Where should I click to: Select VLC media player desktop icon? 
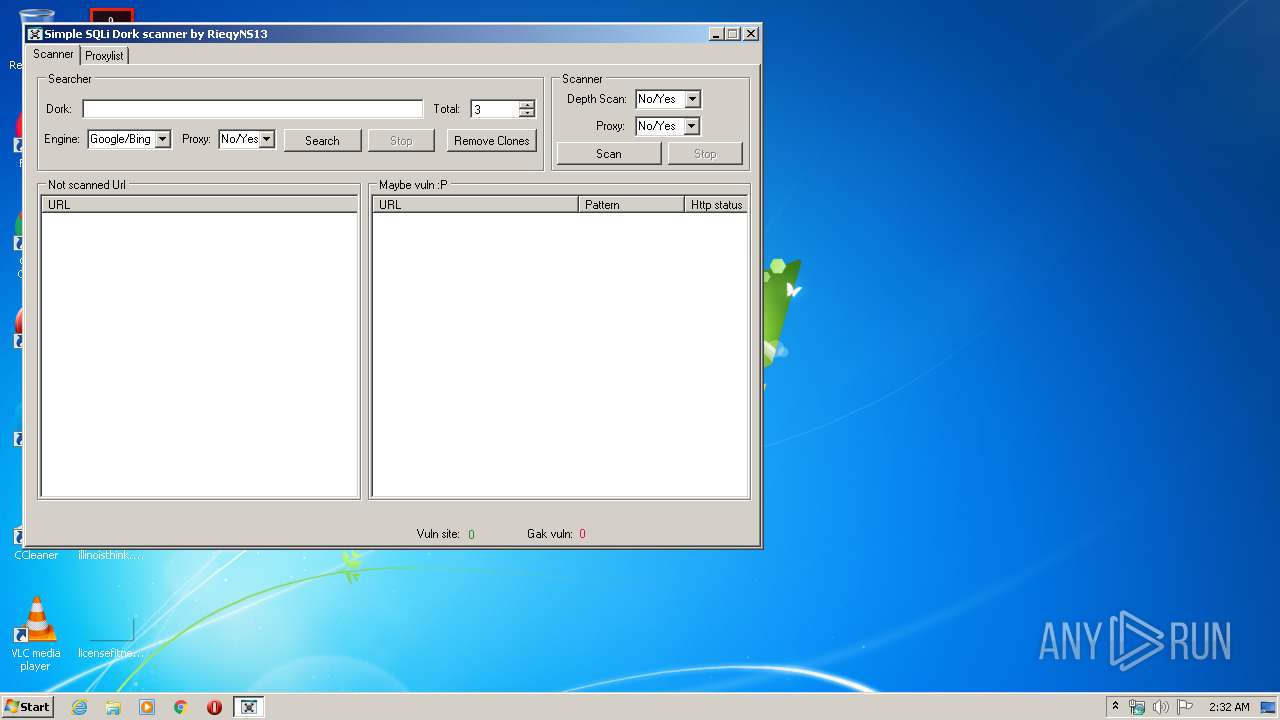point(36,634)
